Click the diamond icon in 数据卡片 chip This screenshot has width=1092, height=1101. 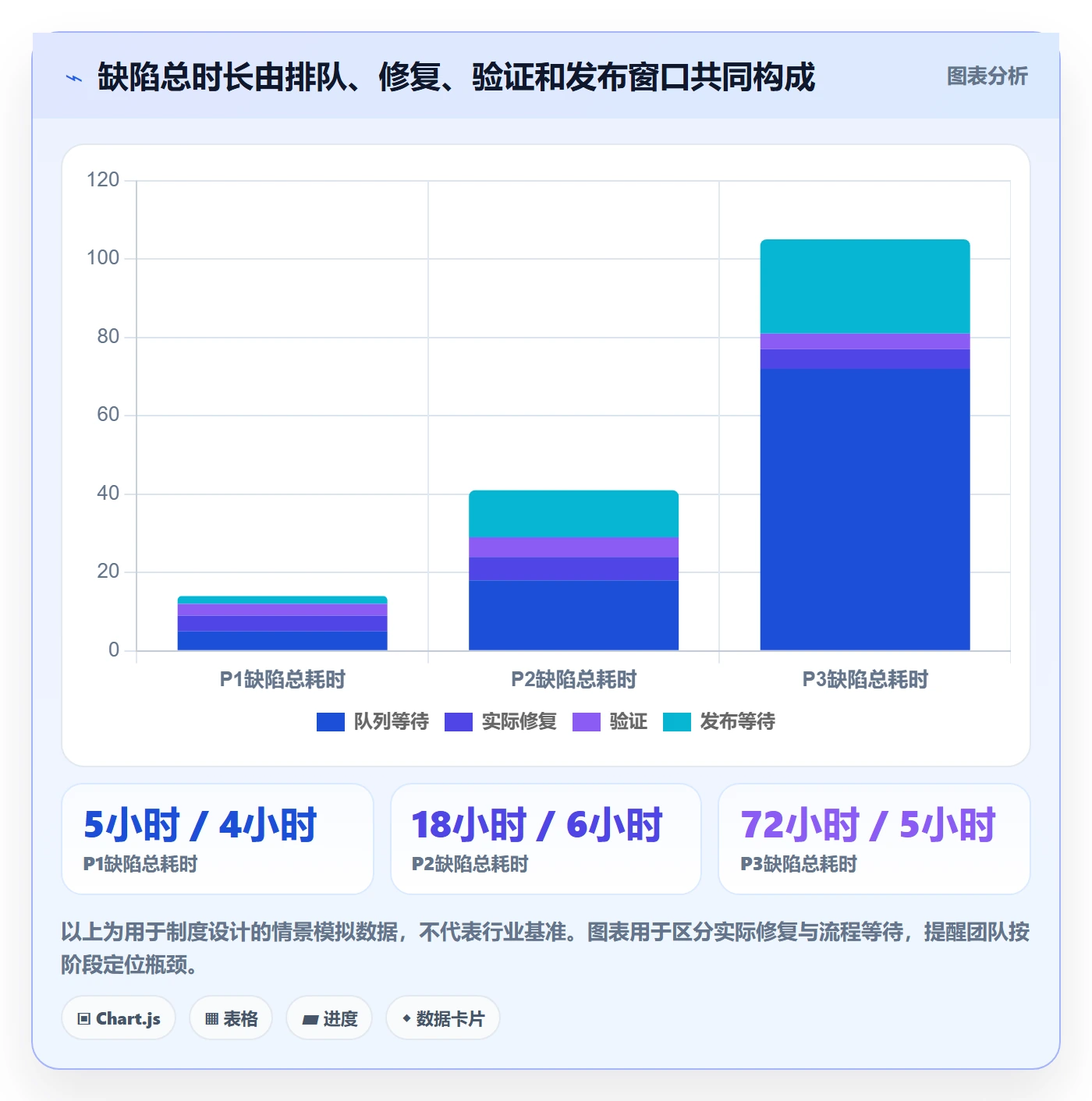point(406,1018)
